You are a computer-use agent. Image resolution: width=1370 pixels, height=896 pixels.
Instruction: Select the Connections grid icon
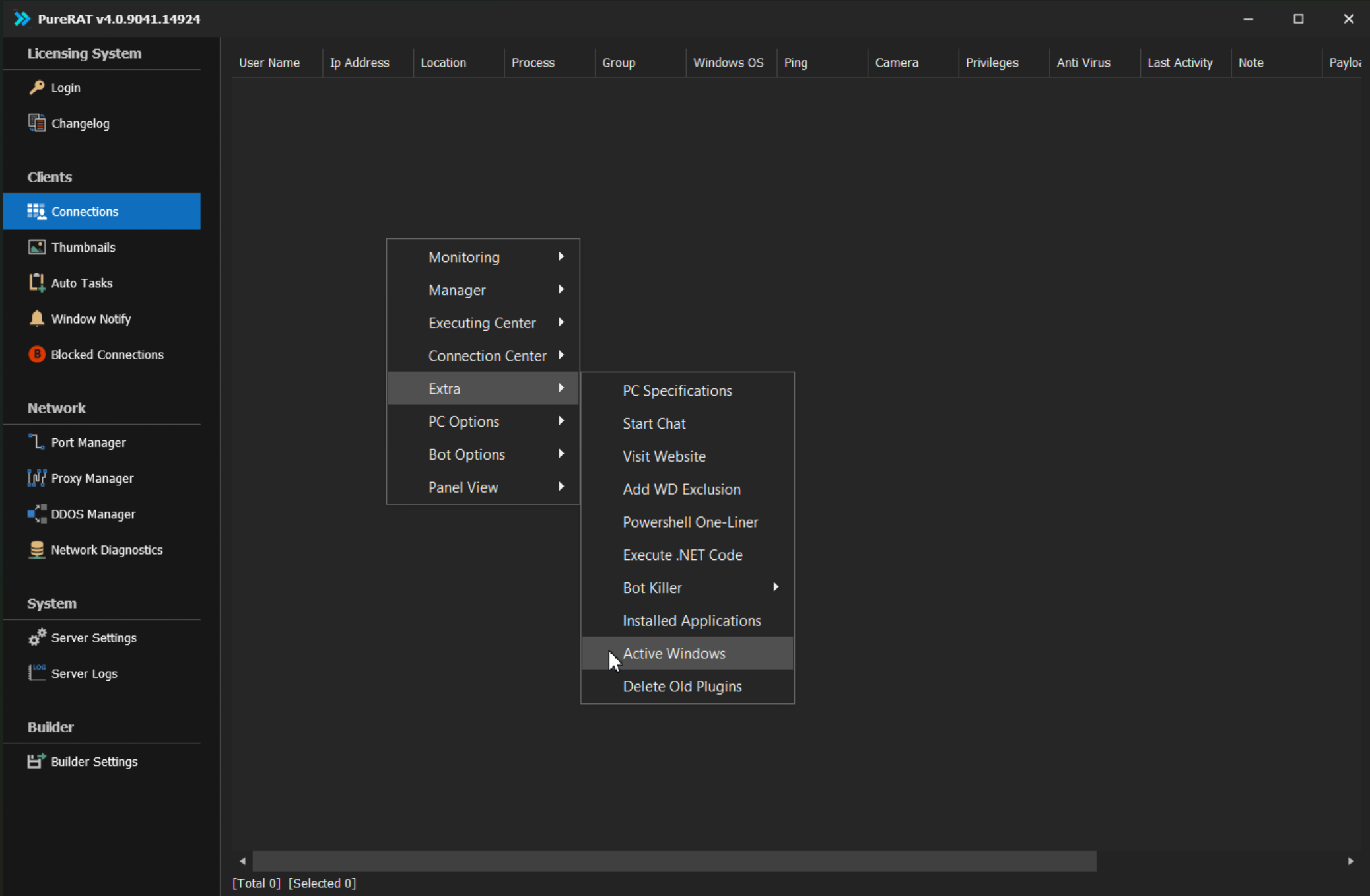click(36, 211)
